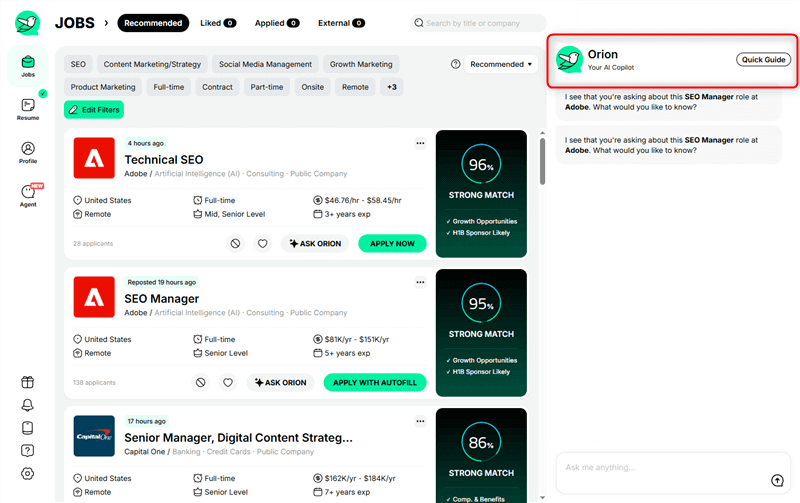
Task: Open the Agent sidebar section
Action: point(28,196)
